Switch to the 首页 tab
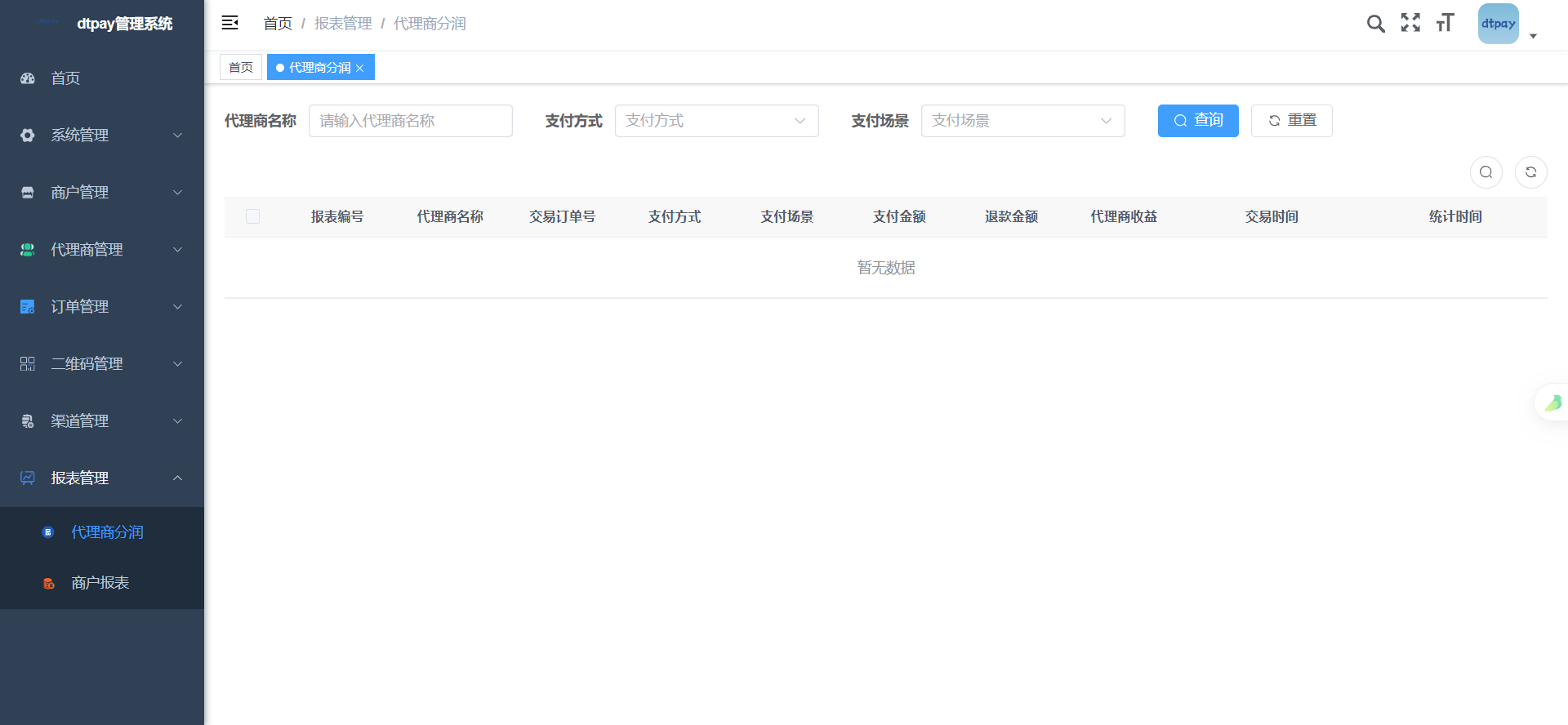The width and height of the screenshot is (1568, 725). tap(241, 67)
